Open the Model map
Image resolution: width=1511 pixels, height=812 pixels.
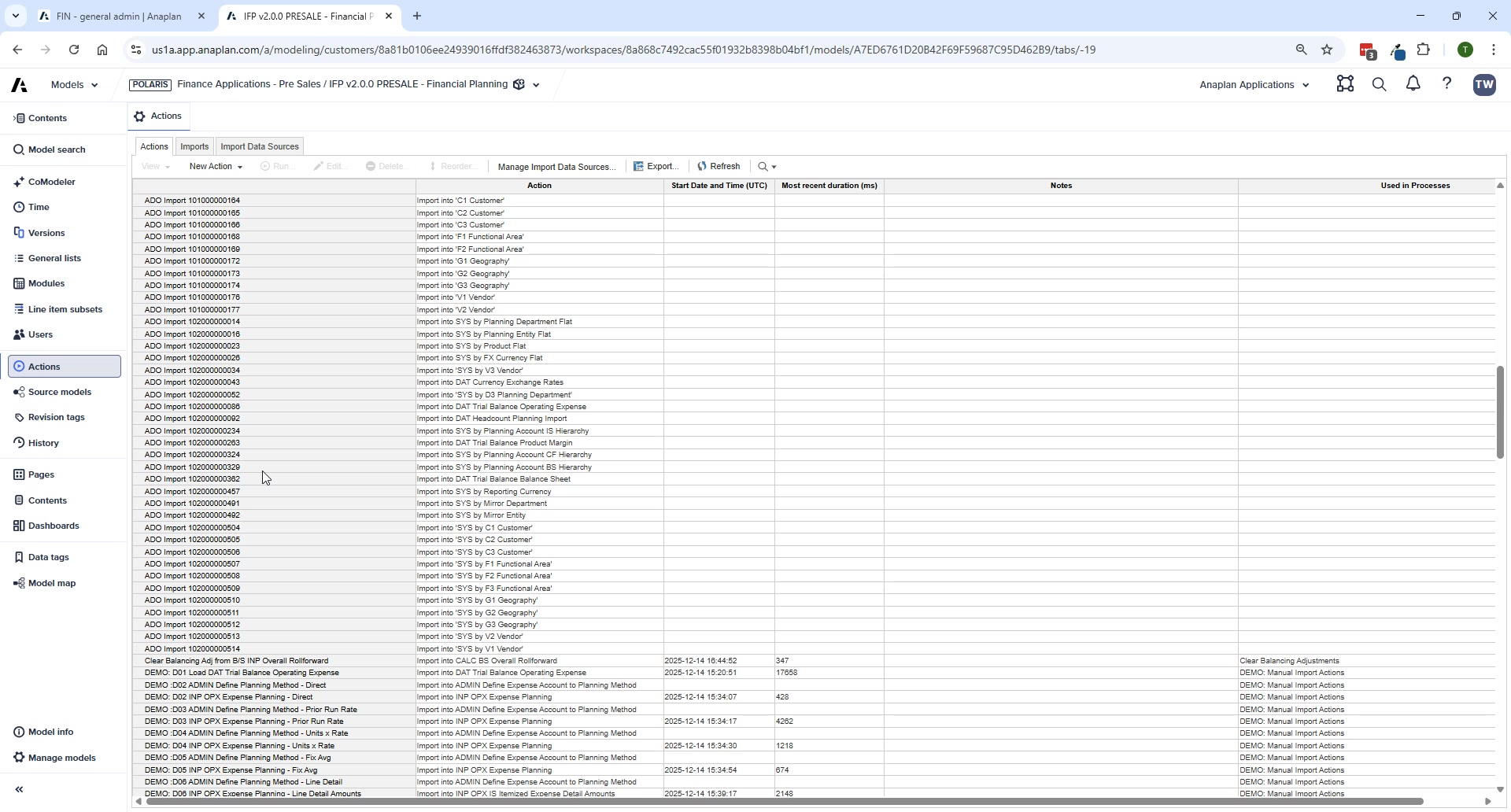51,582
